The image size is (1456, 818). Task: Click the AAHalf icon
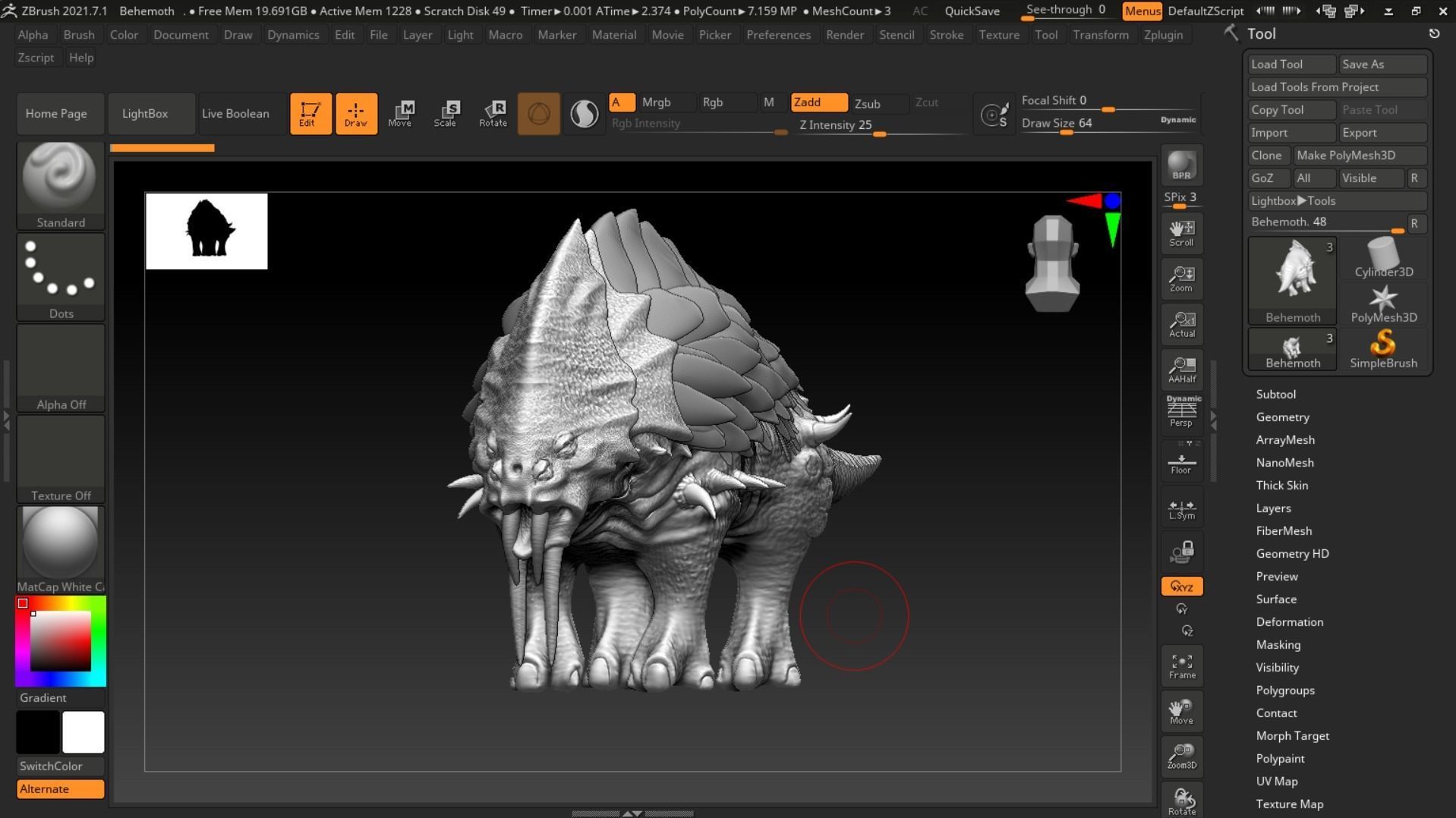point(1181,370)
